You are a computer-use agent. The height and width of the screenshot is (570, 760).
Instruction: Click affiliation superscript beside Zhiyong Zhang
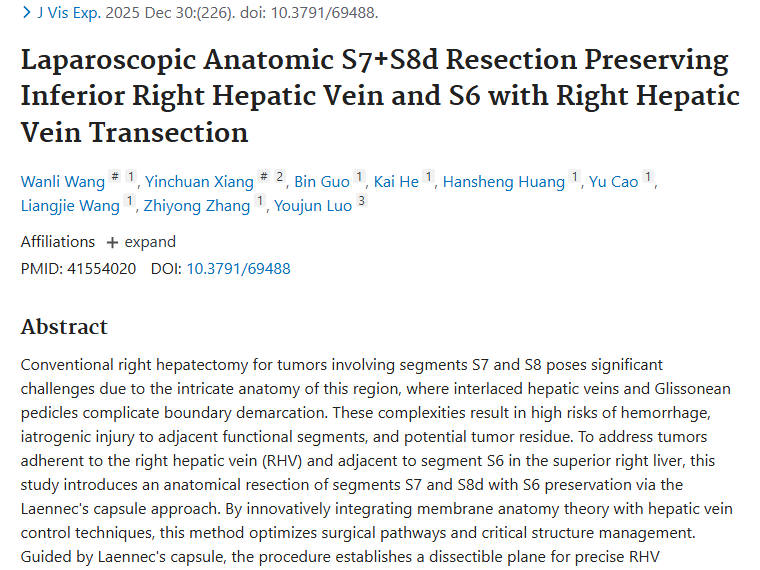coord(261,202)
